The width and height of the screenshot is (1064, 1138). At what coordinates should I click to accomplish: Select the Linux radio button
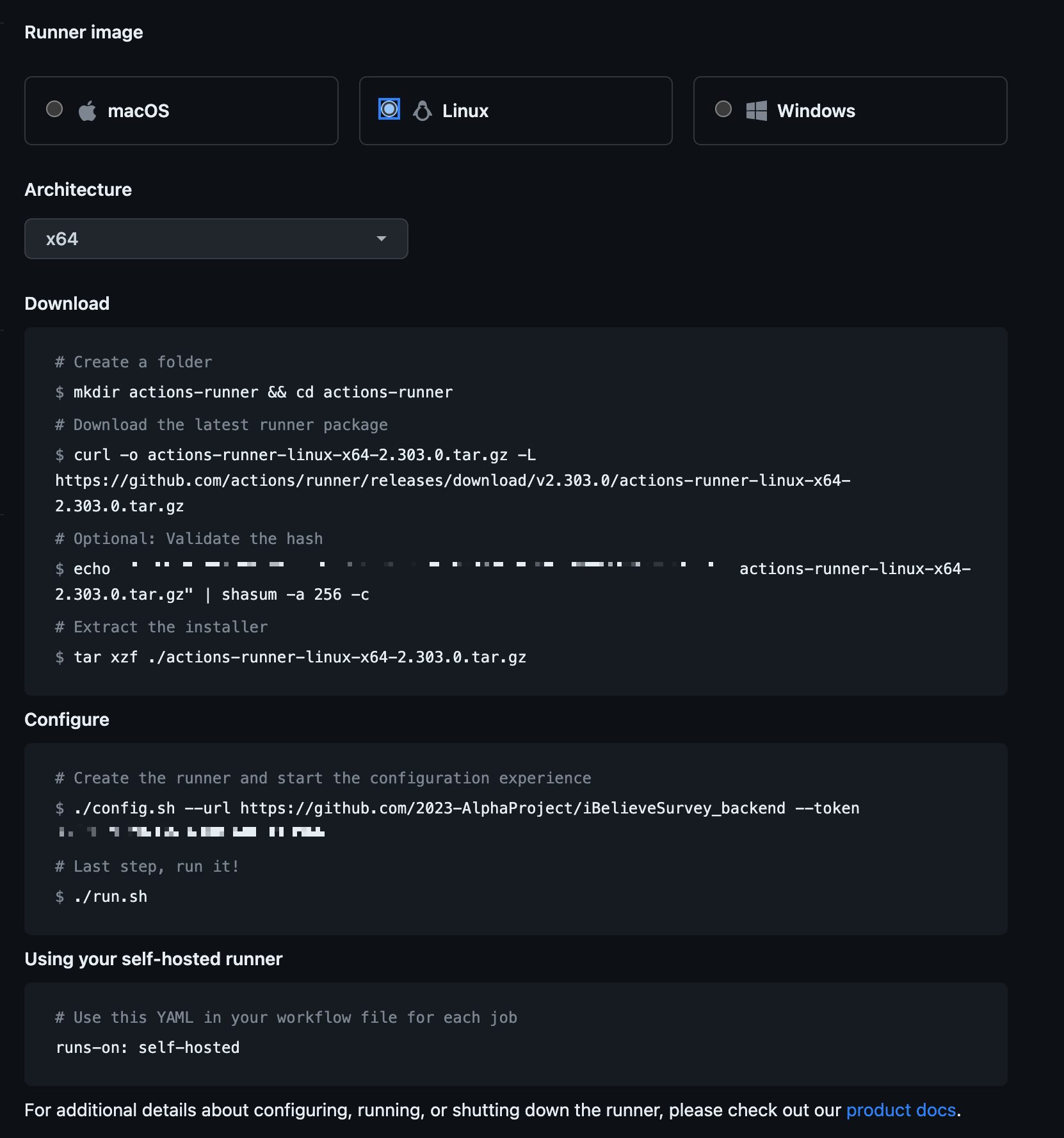click(x=389, y=109)
